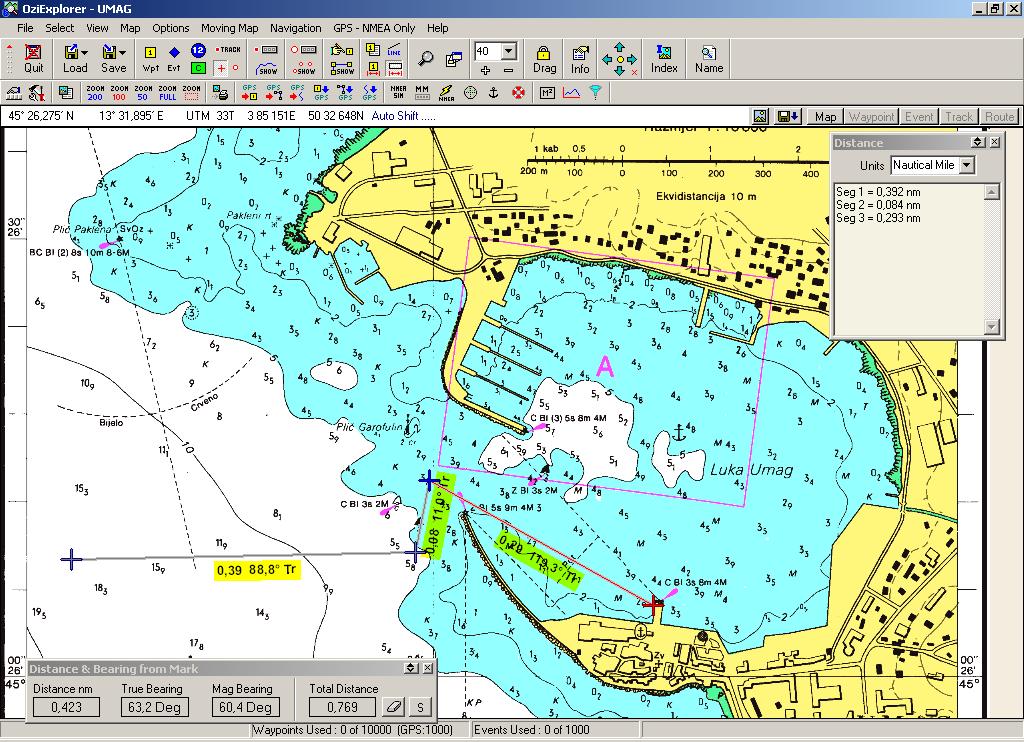The image size is (1024, 742).
Task: Click the lifebuoy man overboard icon
Action: tap(518, 93)
